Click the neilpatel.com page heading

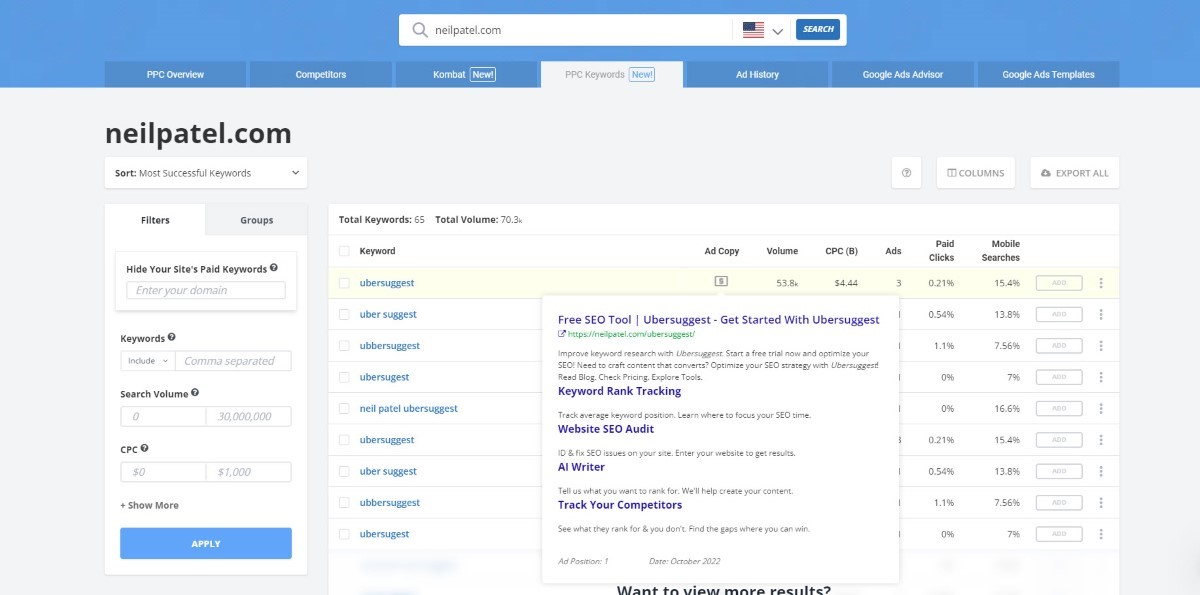[x=198, y=132]
